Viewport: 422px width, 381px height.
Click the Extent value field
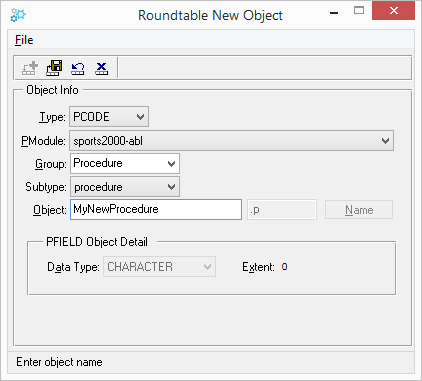click(x=284, y=267)
